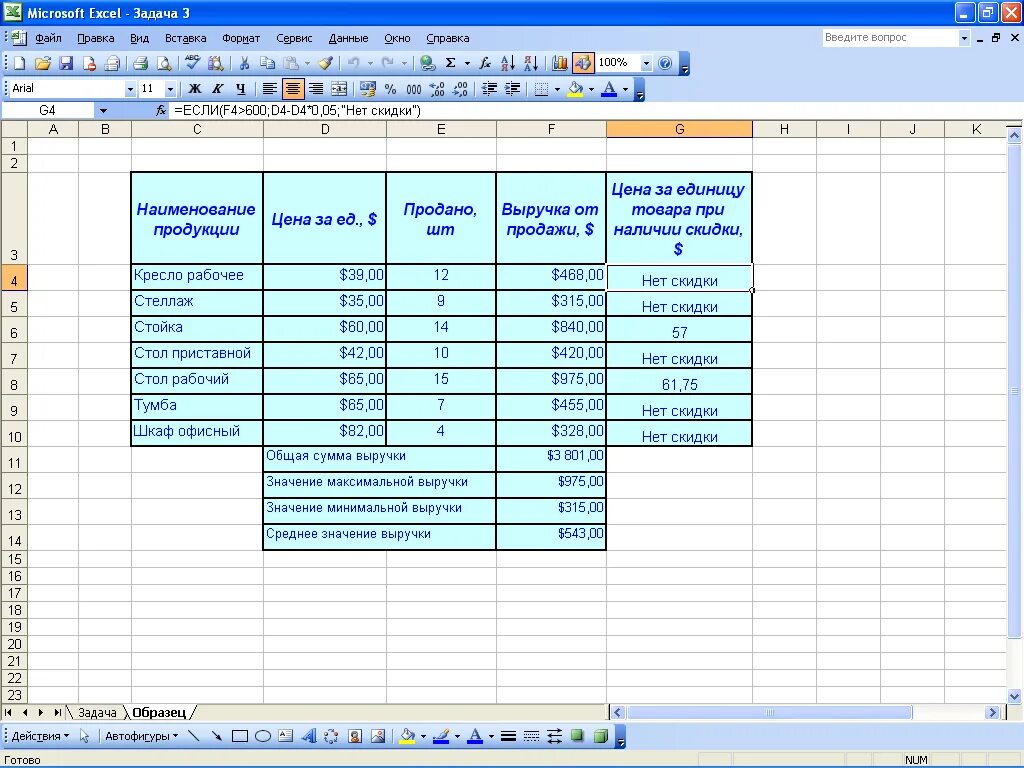Open the Вставка menu

[185, 39]
